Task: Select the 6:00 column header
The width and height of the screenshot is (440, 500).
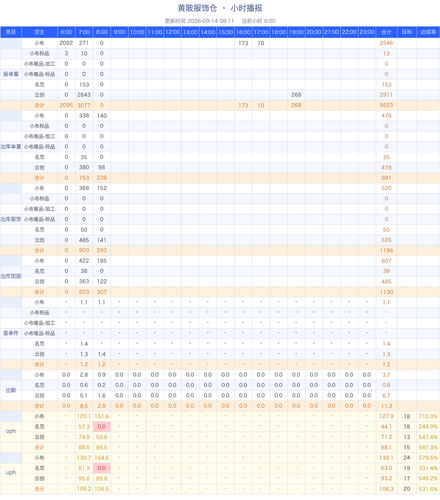Action: tap(66, 32)
